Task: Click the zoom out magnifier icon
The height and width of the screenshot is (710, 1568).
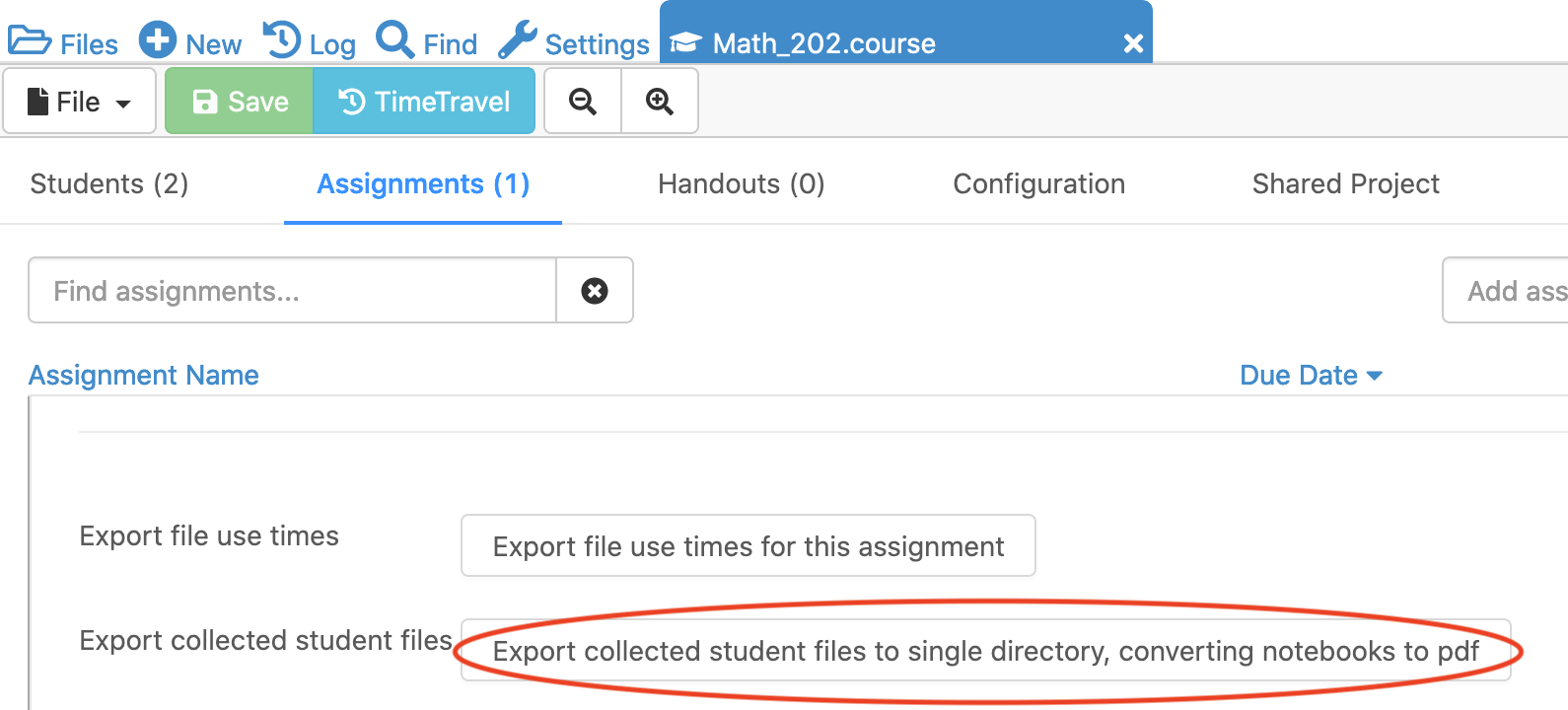Action: [x=583, y=102]
